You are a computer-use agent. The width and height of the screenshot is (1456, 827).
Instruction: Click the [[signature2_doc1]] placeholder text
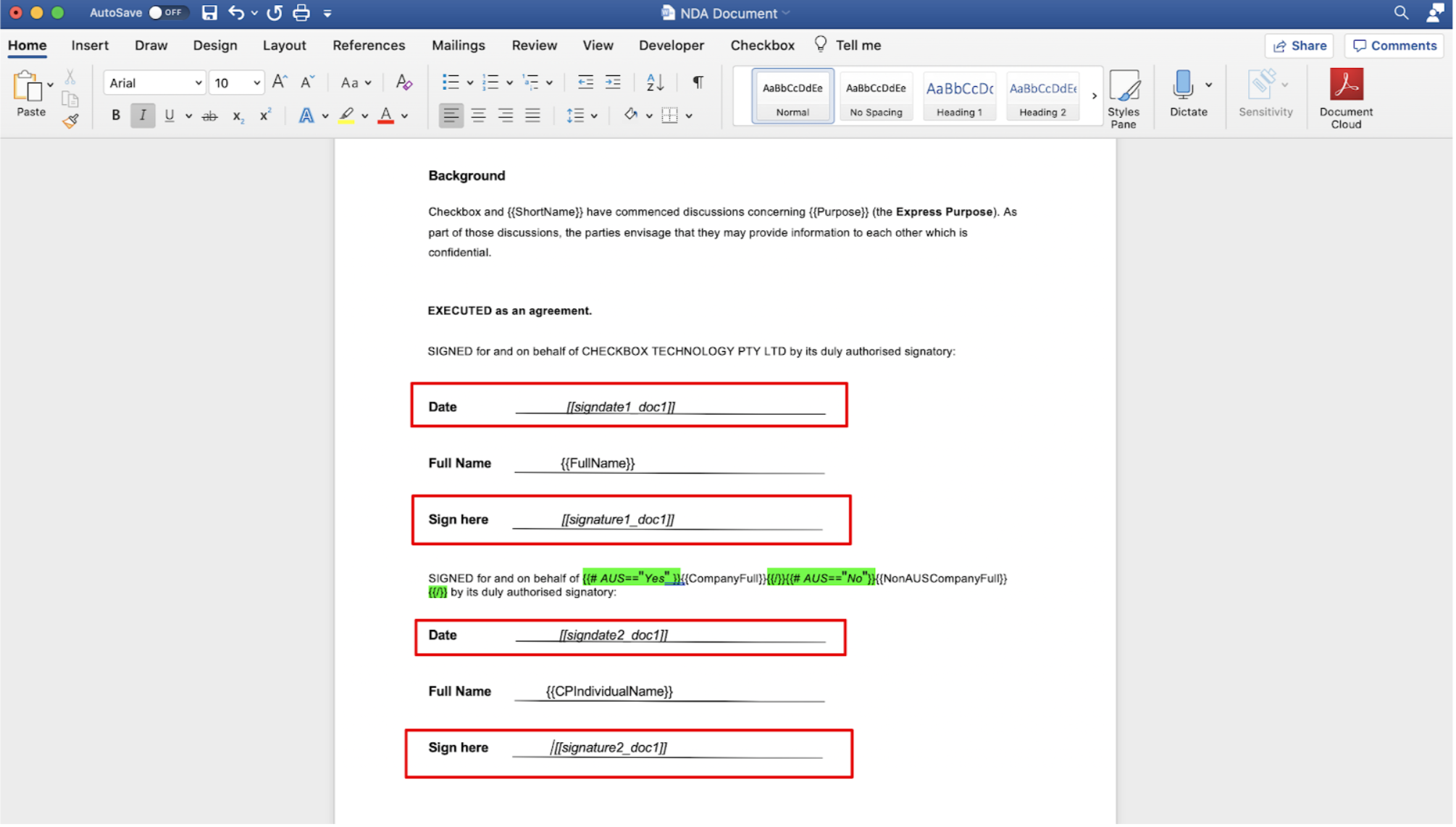coord(611,749)
